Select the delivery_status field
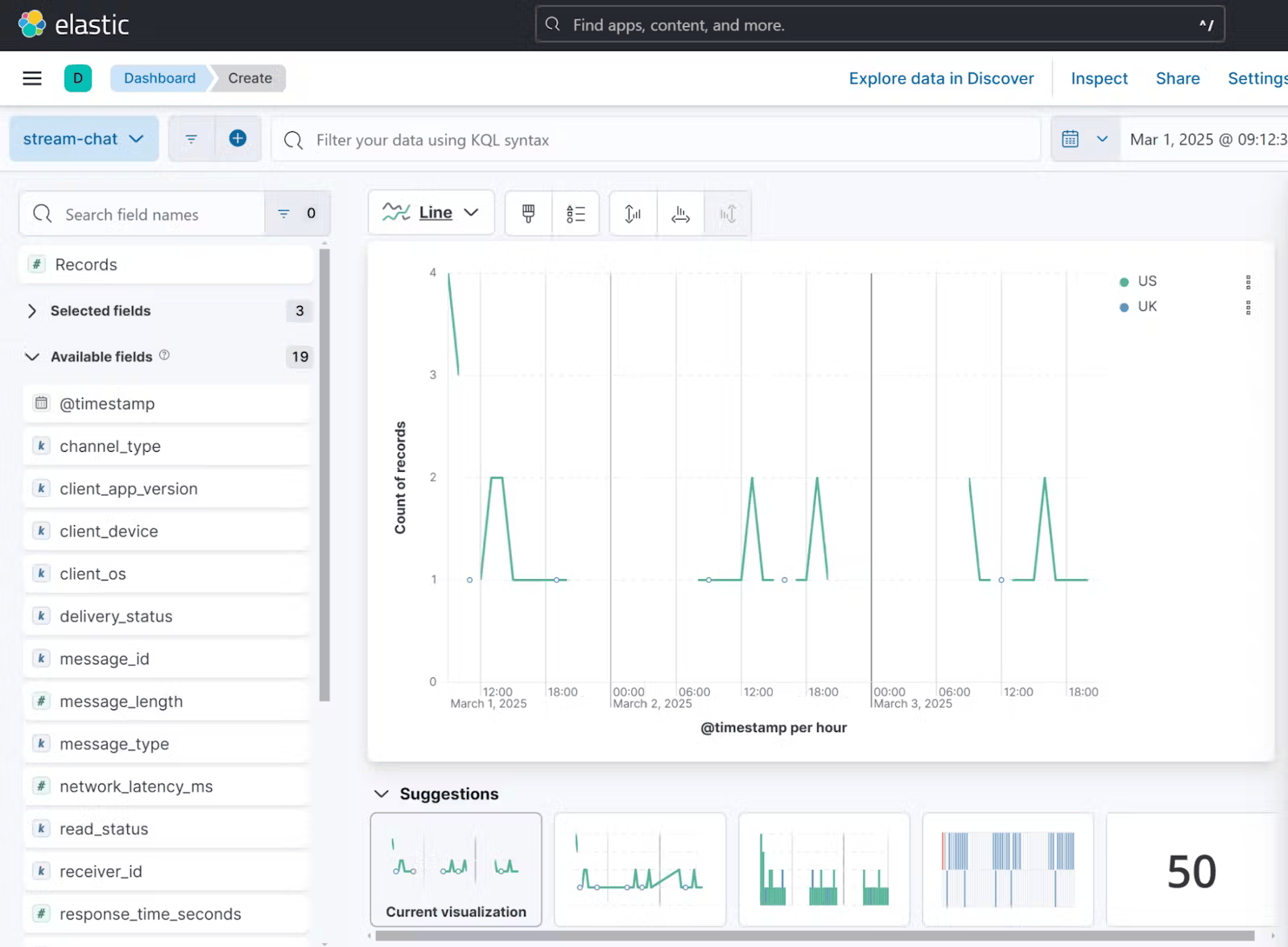The image size is (1288, 947). (167, 616)
